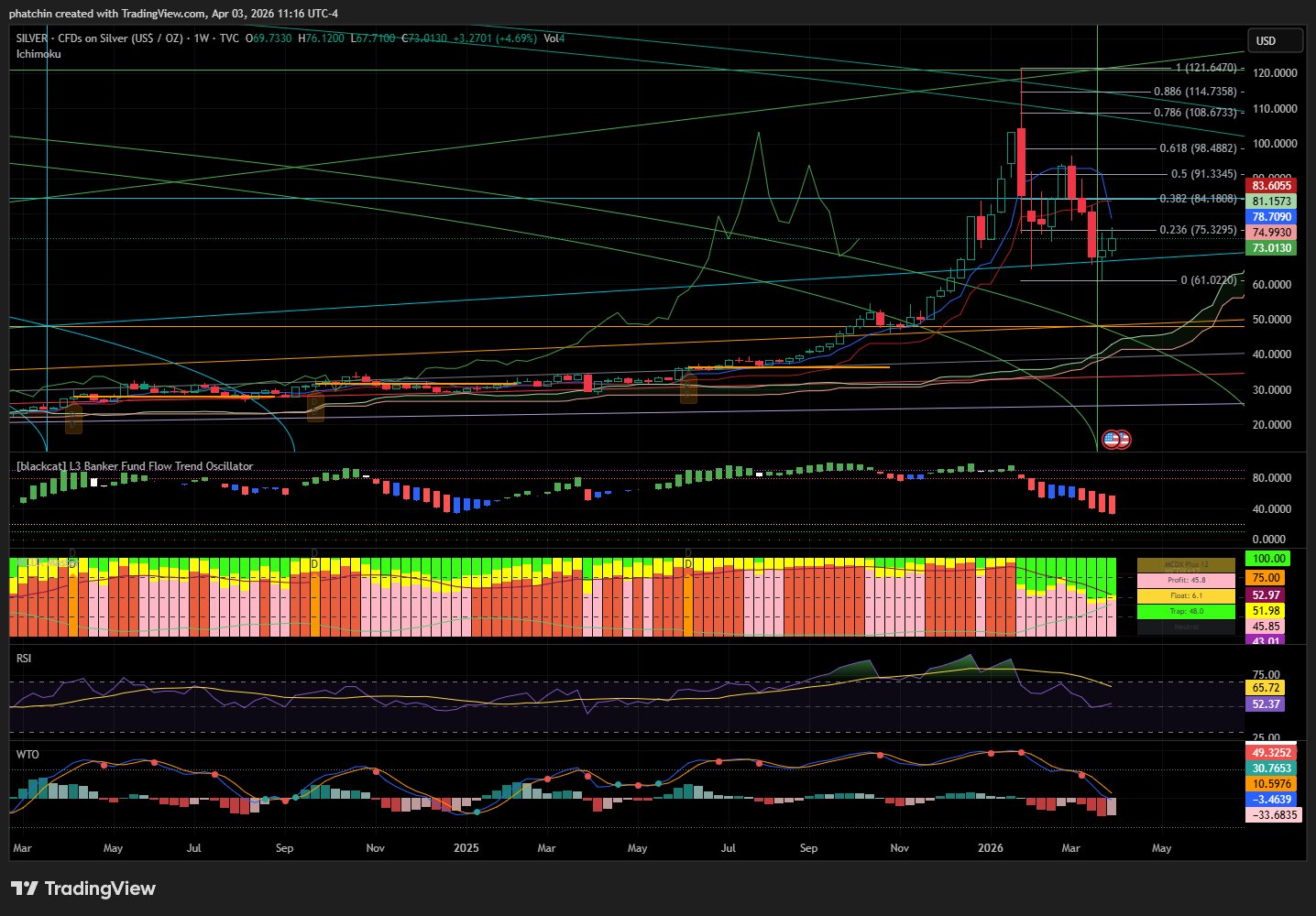Click the pink Profit: 45.8 legend cell
The height and width of the screenshot is (916, 1316).
[1186, 581]
